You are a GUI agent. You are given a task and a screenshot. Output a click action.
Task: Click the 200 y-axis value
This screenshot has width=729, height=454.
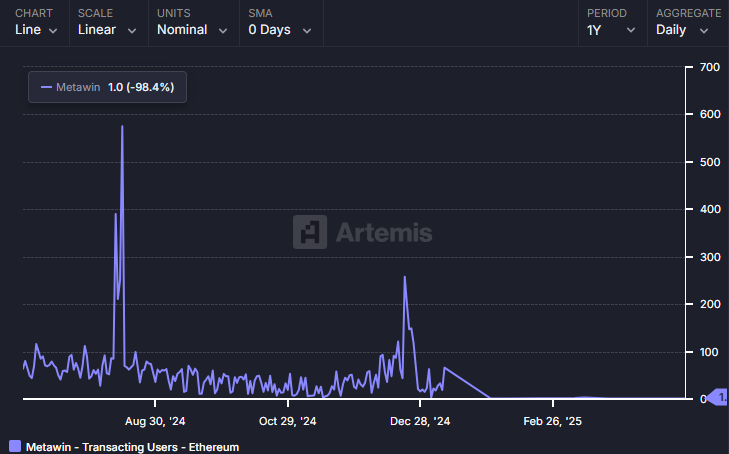710,304
